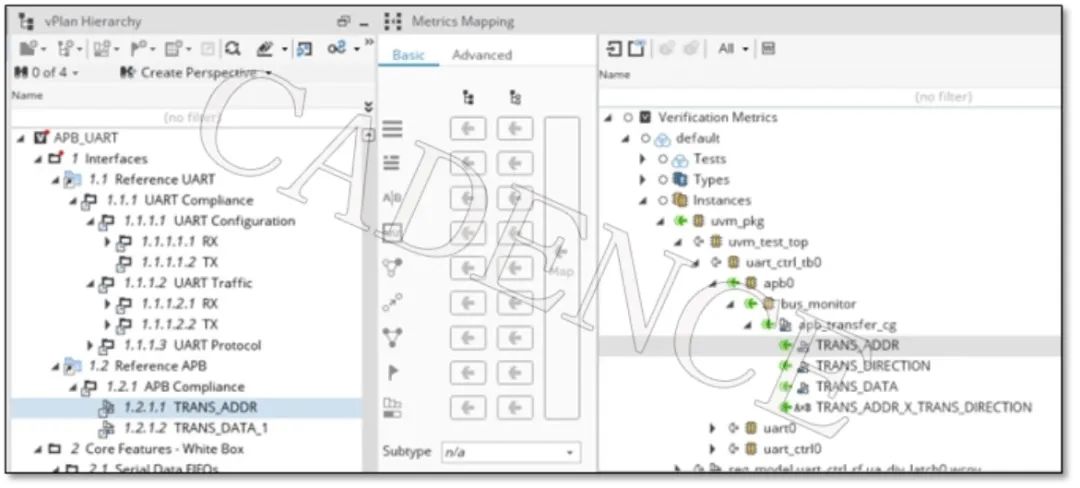1080x488 pixels.
Task: Click the table icon right of All dropdown
Action: click(768, 48)
